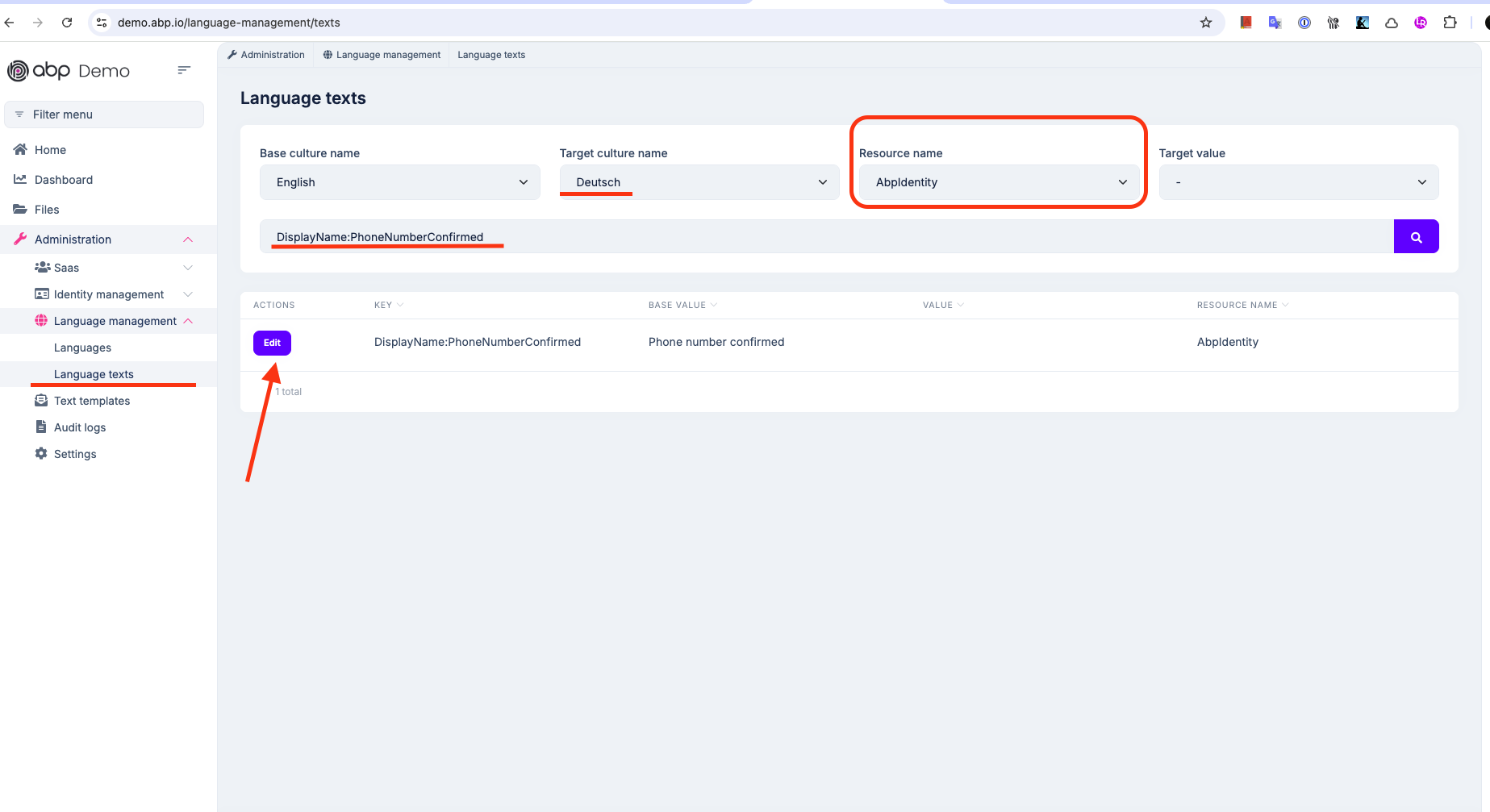The image size is (1490, 812).
Task: Click the abp Demo logo
Action: (69, 71)
